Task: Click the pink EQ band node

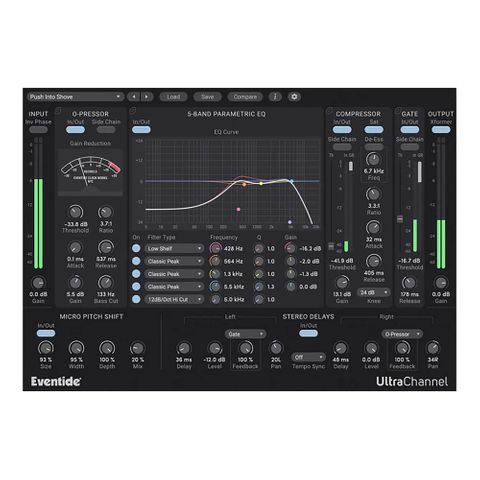Action: tap(238, 209)
